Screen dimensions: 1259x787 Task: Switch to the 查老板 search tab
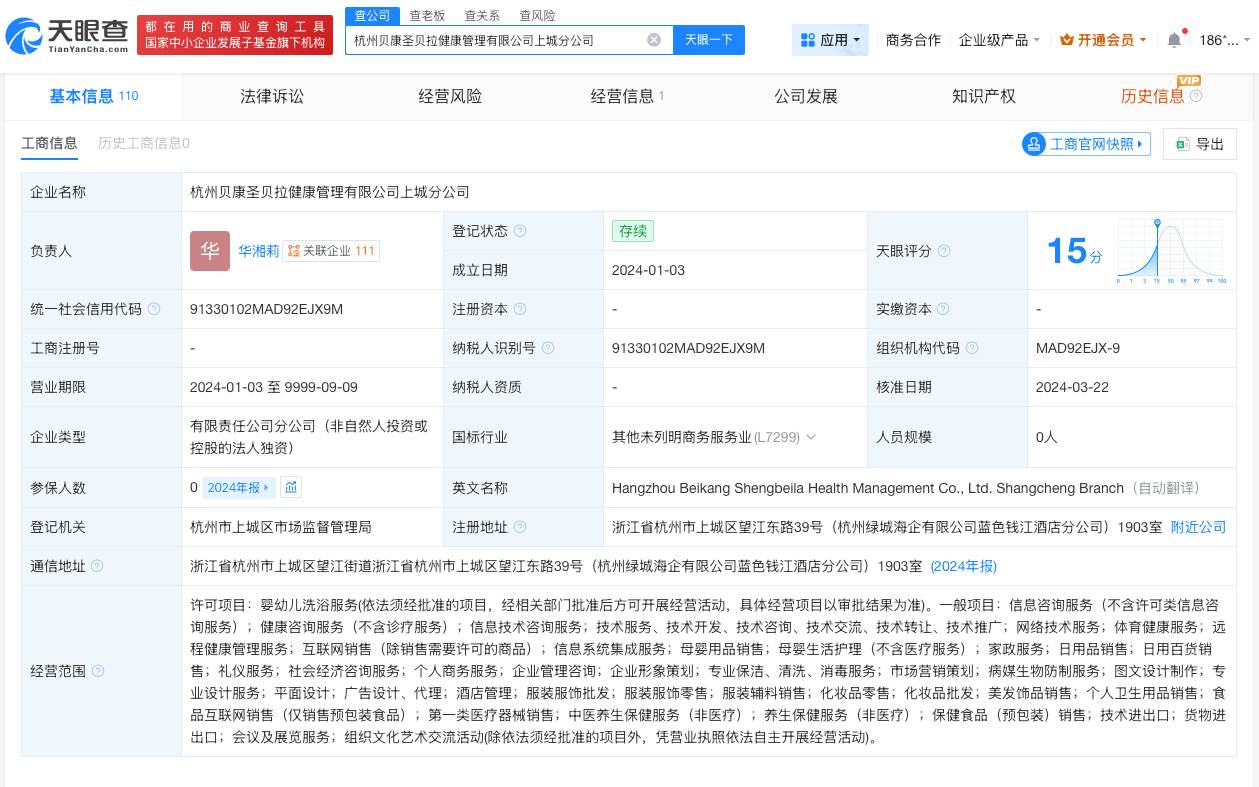(x=426, y=15)
